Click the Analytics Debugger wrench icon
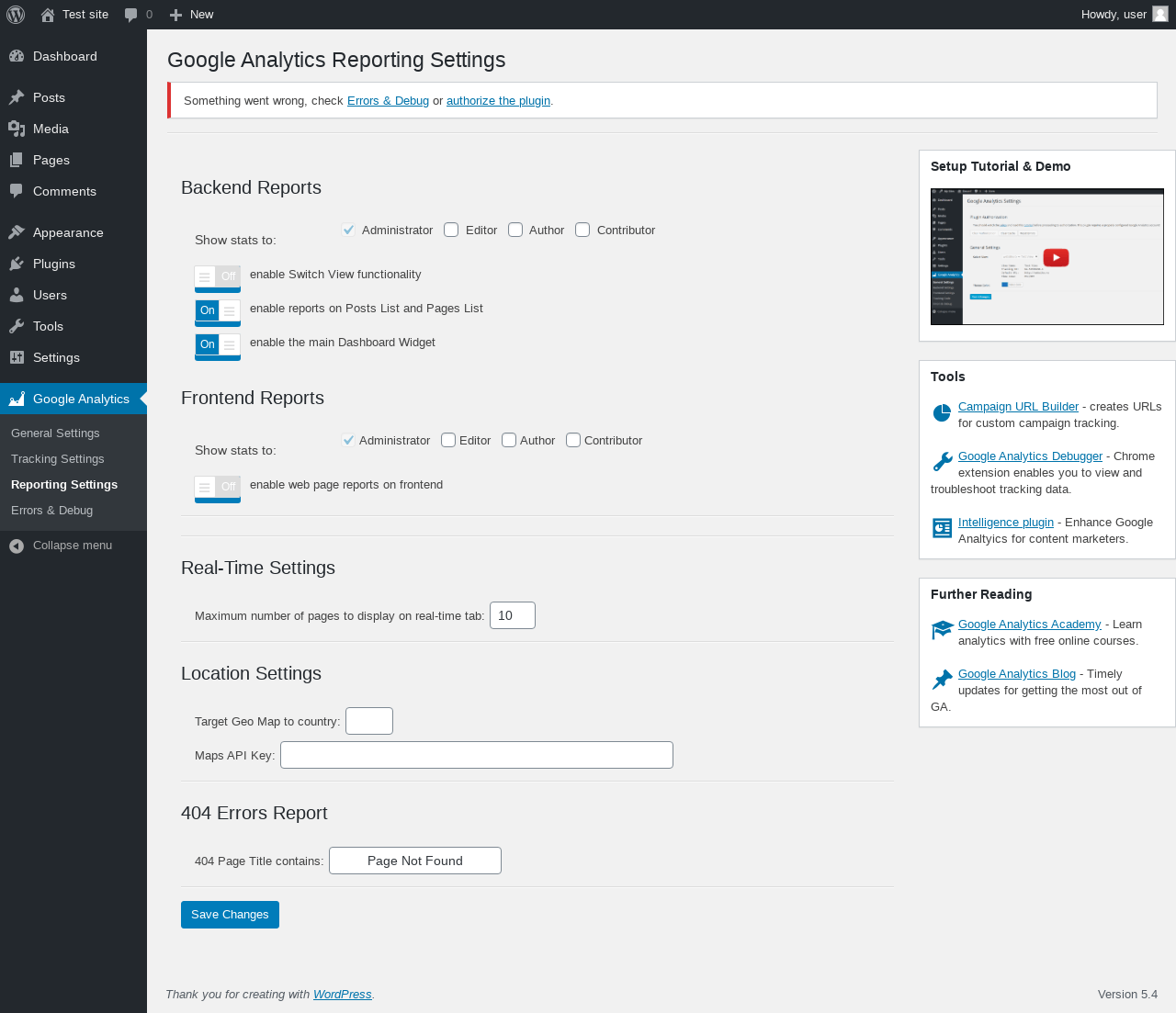Viewport: 1176px width, 1013px height. pos(942,461)
